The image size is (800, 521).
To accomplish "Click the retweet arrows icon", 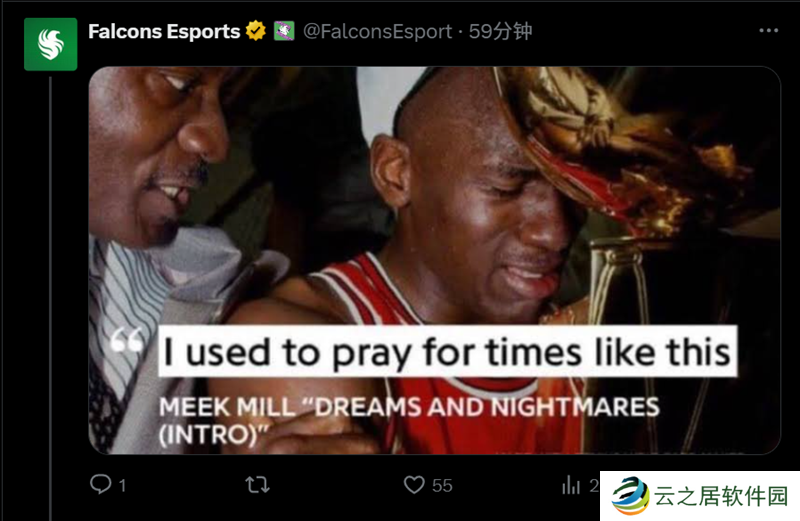I will tap(257, 485).
